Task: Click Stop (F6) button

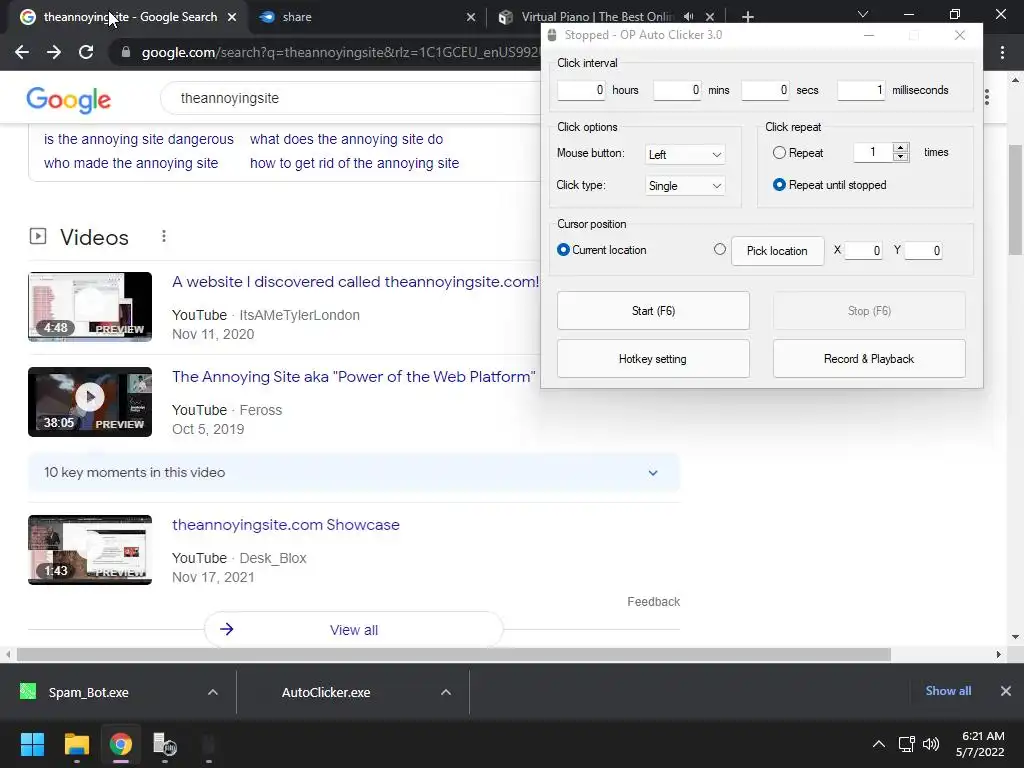Action: click(x=869, y=311)
